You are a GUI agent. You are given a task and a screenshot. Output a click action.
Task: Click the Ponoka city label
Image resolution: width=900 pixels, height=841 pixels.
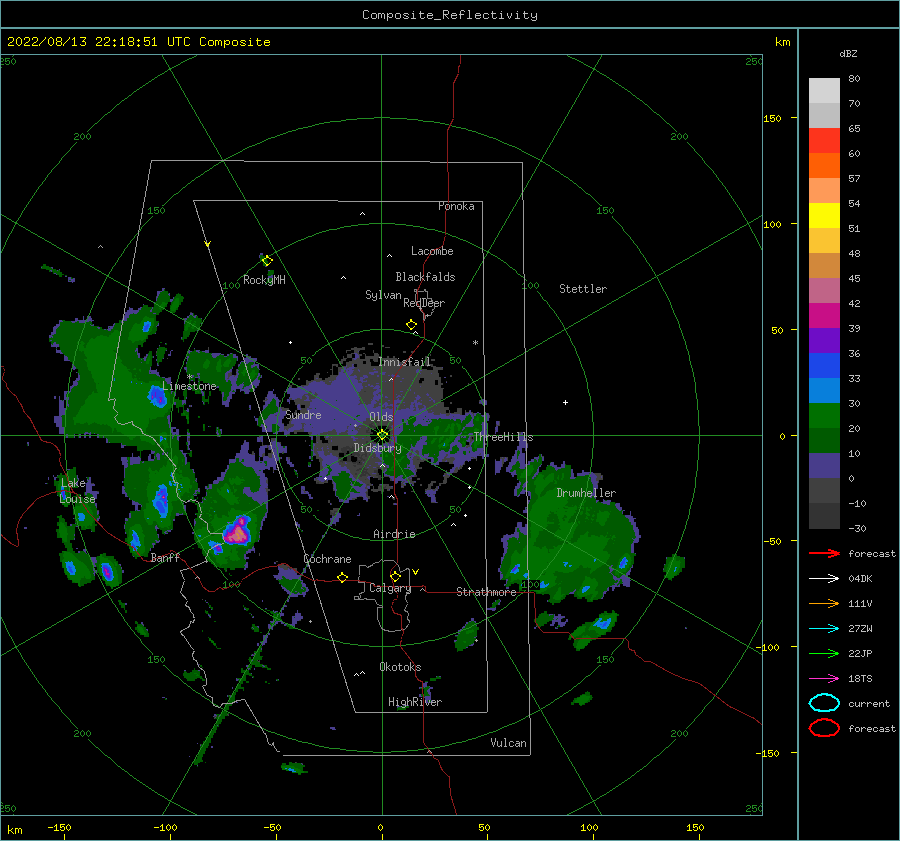coord(456,206)
